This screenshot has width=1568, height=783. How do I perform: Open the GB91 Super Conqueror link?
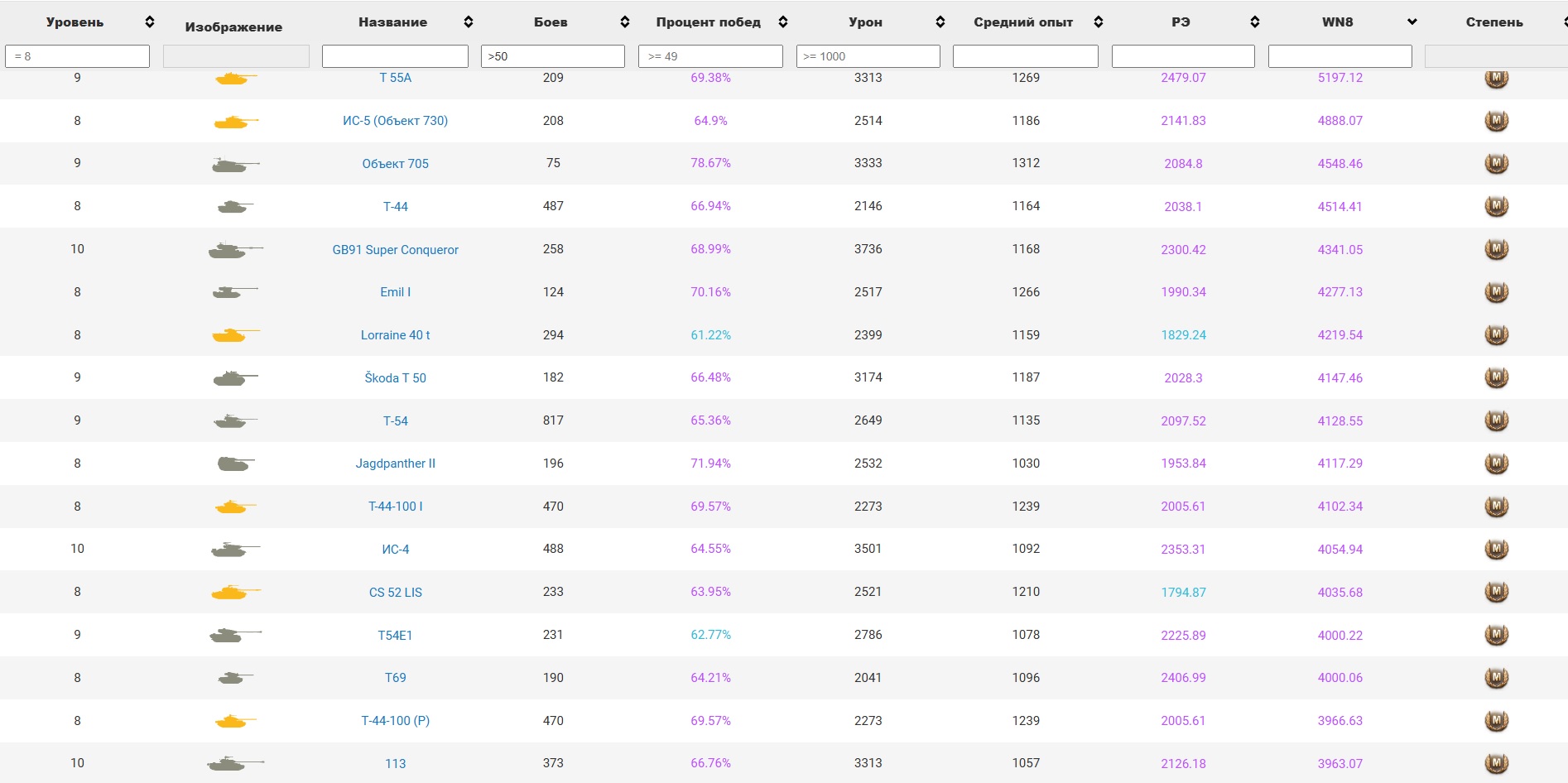tap(396, 250)
